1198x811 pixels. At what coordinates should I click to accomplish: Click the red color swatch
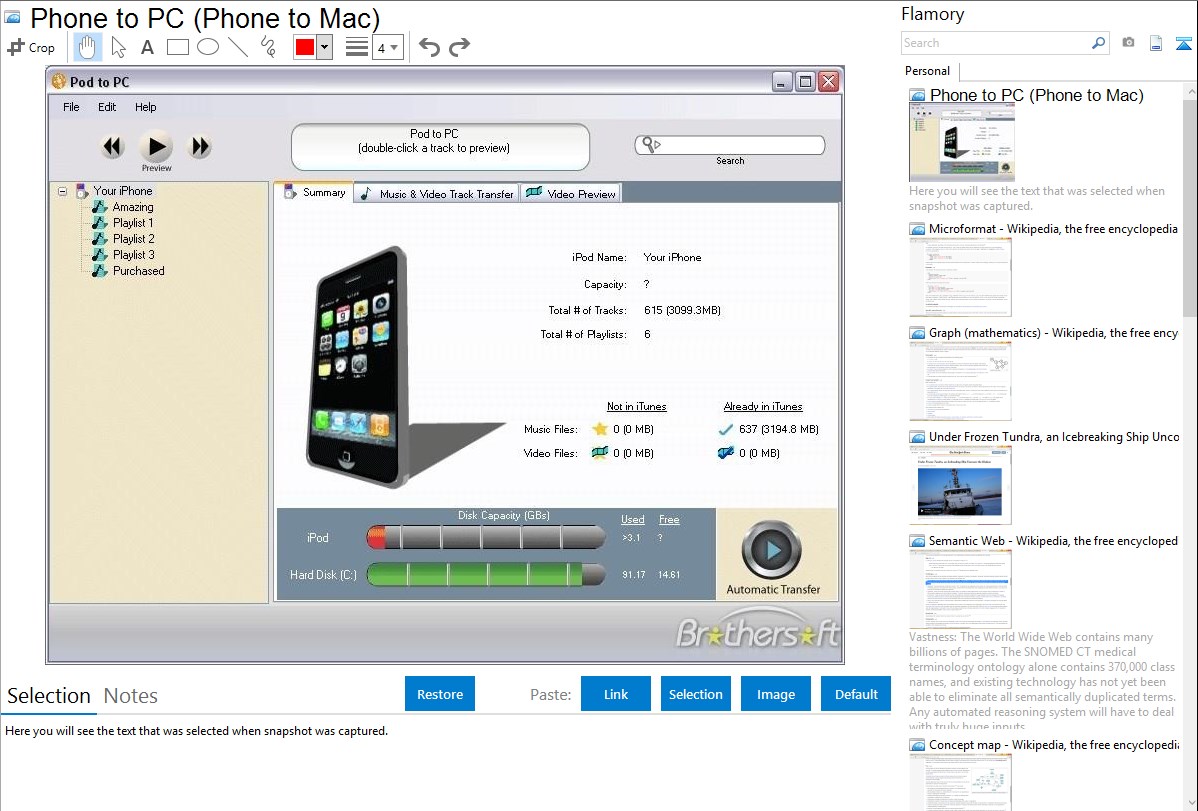(x=305, y=47)
